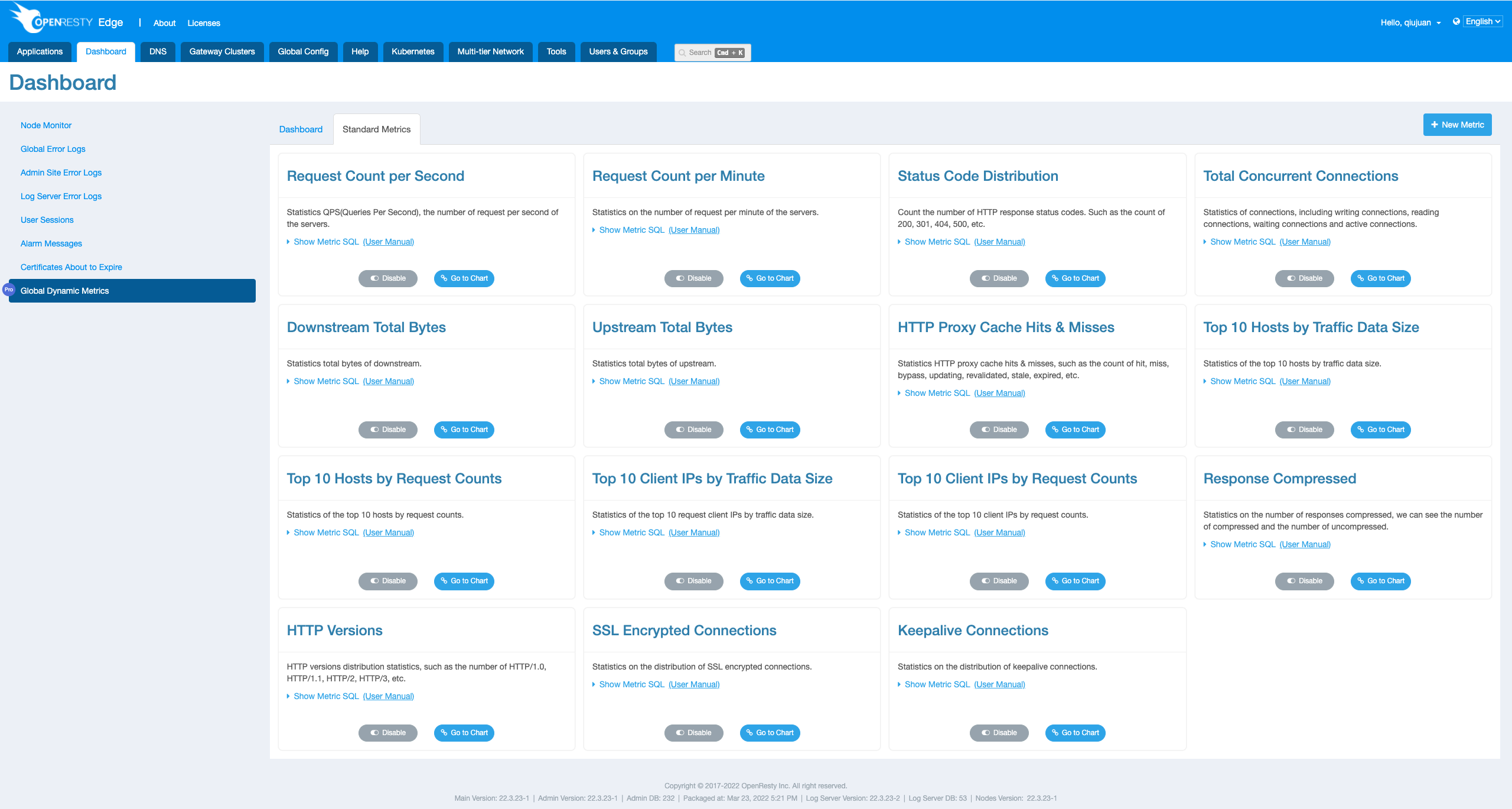Disable Total Concurrent Connections metric

1304,278
